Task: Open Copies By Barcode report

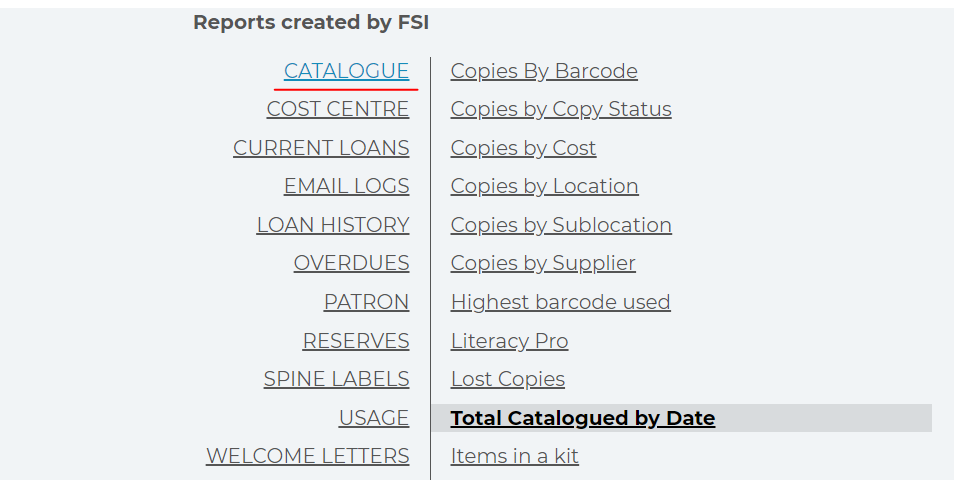Action: [544, 71]
